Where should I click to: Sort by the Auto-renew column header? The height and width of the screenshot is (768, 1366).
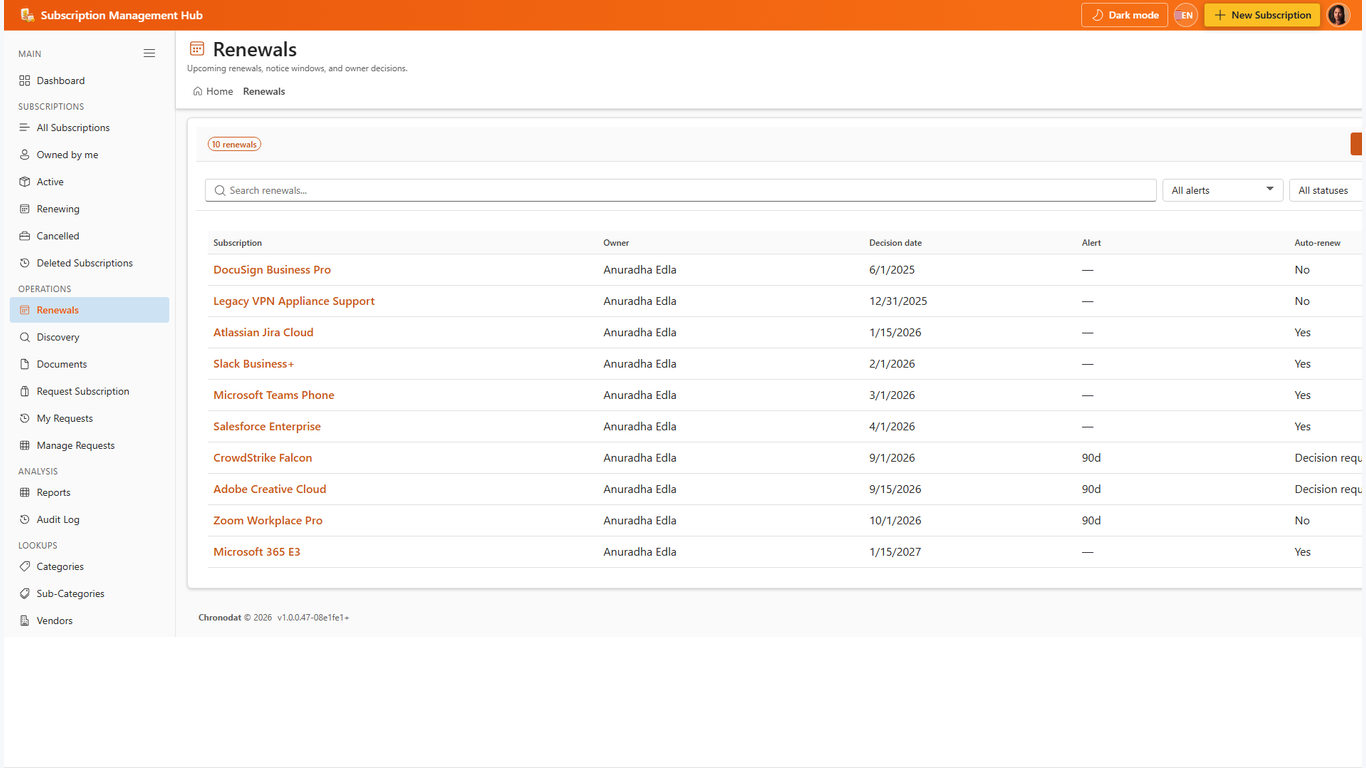tap(1317, 243)
